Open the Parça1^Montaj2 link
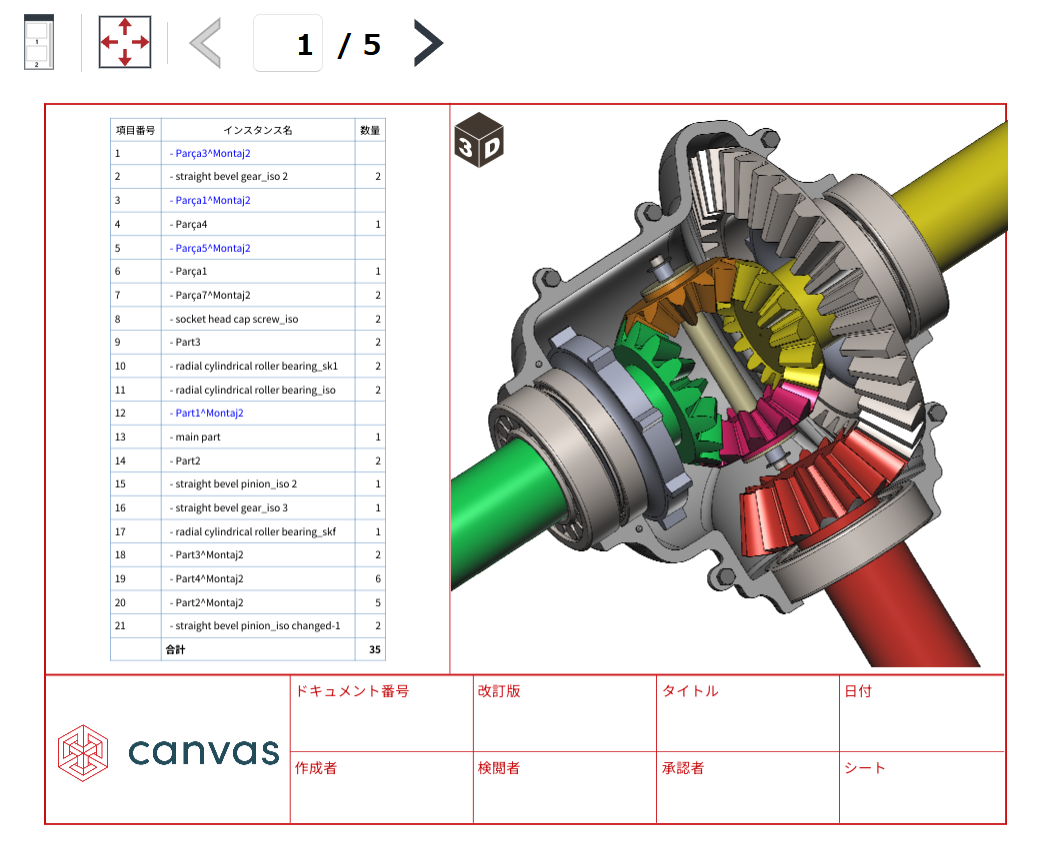Viewport: 1054px width, 841px height. pyautogui.click(x=212, y=200)
